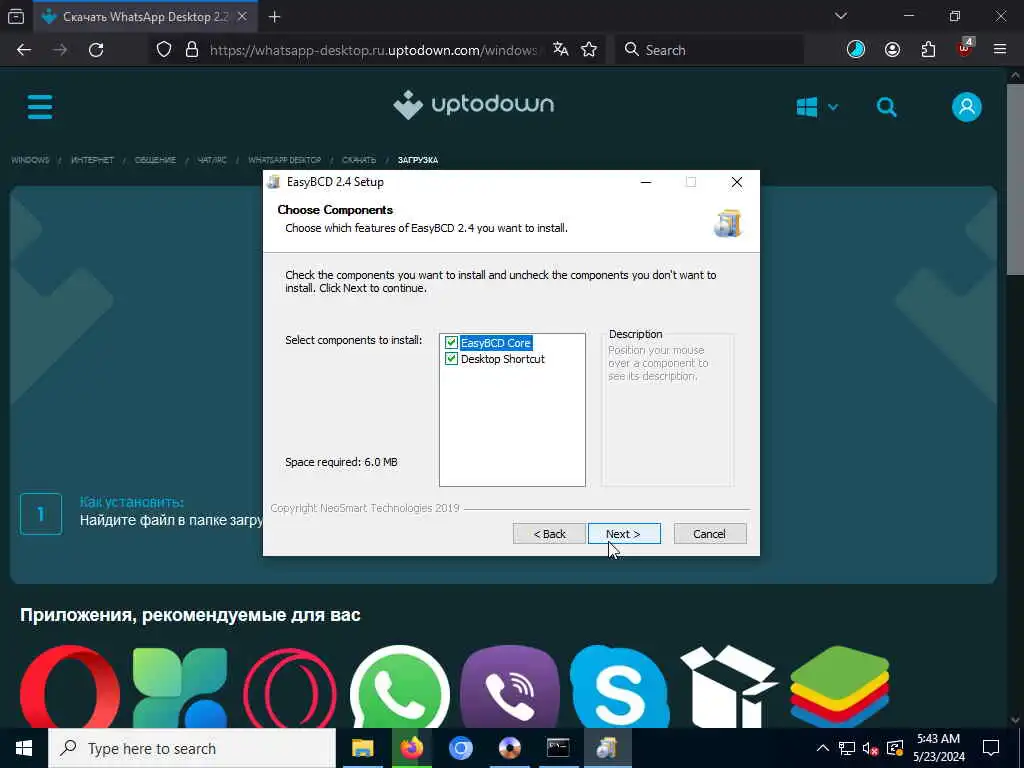The height and width of the screenshot is (768, 1024).
Task: Open a new browser tab
Action: tap(274, 17)
